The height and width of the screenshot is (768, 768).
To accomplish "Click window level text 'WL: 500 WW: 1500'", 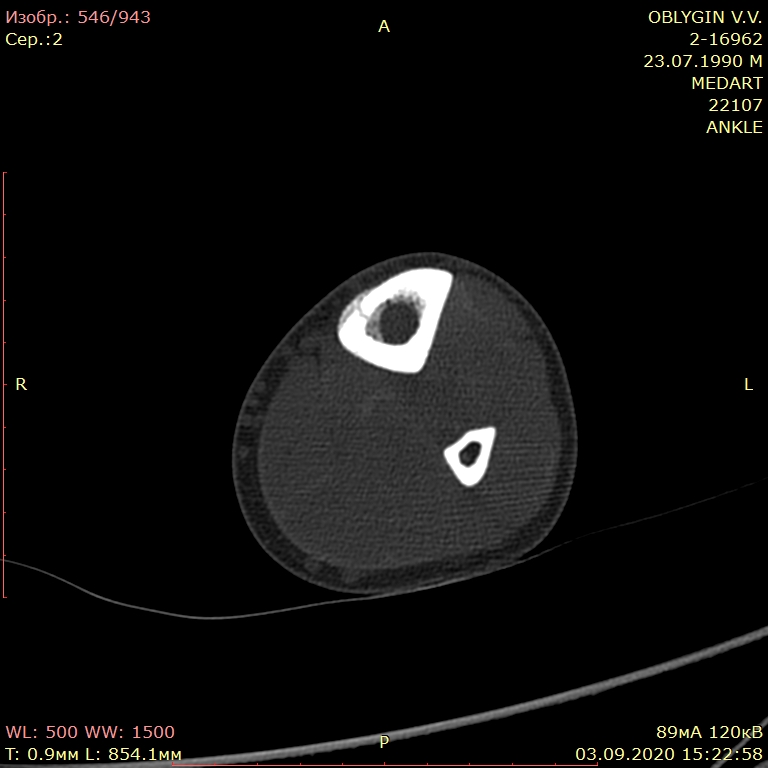I will [90, 732].
